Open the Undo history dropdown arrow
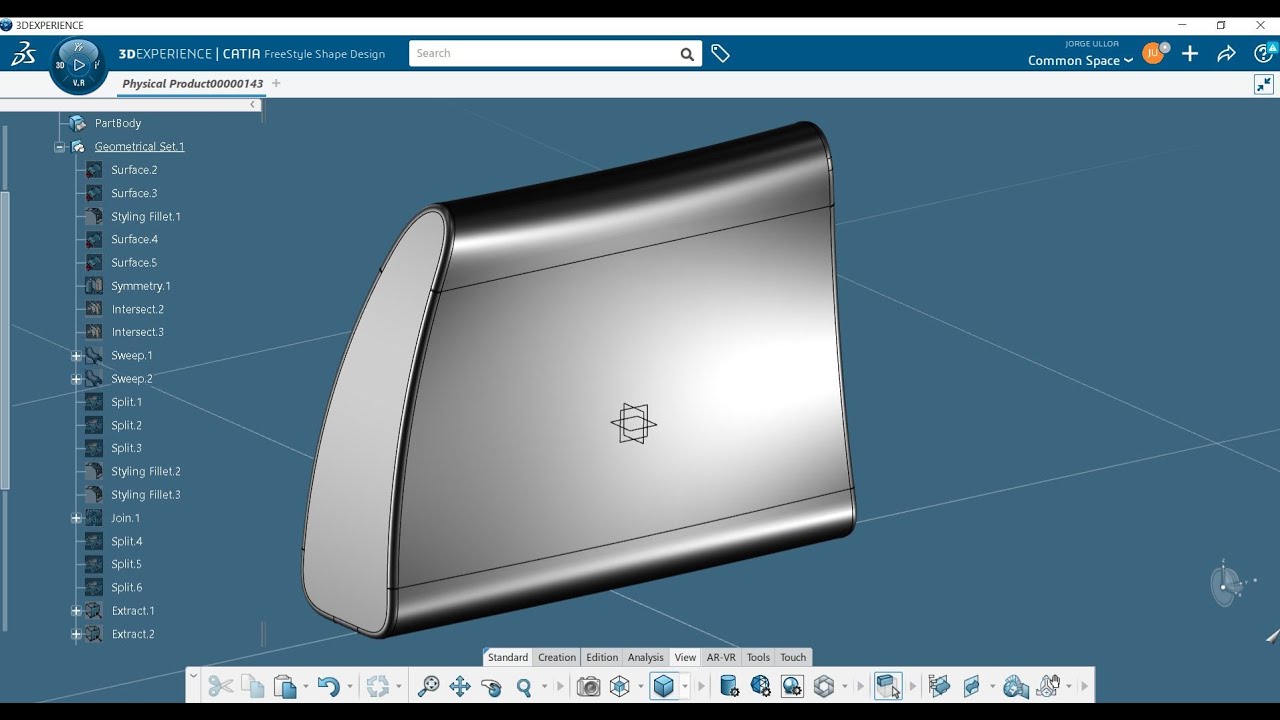 [349, 687]
